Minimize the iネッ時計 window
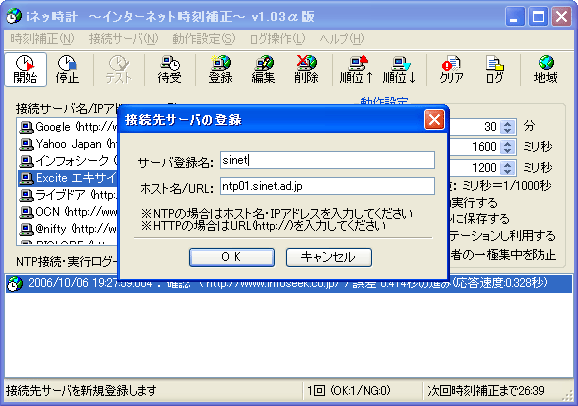The width and height of the screenshot is (578, 406). point(515,17)
